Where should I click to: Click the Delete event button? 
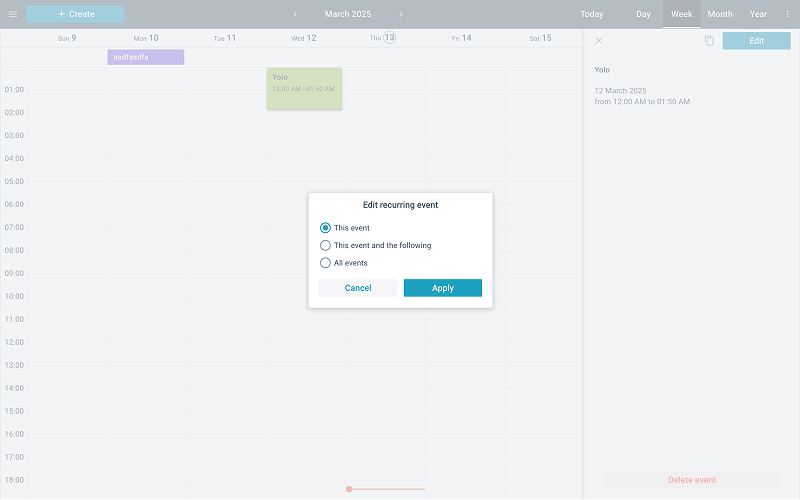point(691,480)
